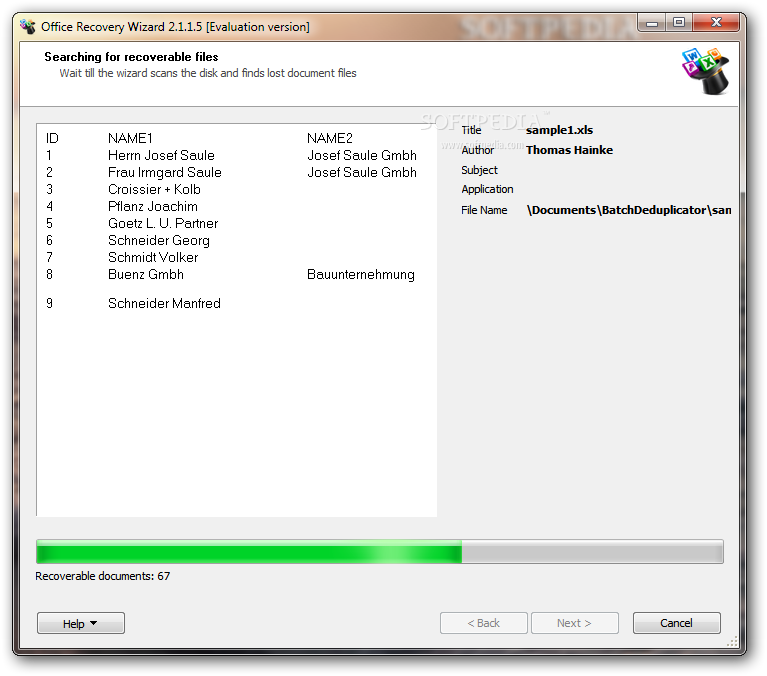Click the 'Josef Saule Gmbh' cell in row 1
The width and height of the screenshot is (767, 676).
[362, 156]
